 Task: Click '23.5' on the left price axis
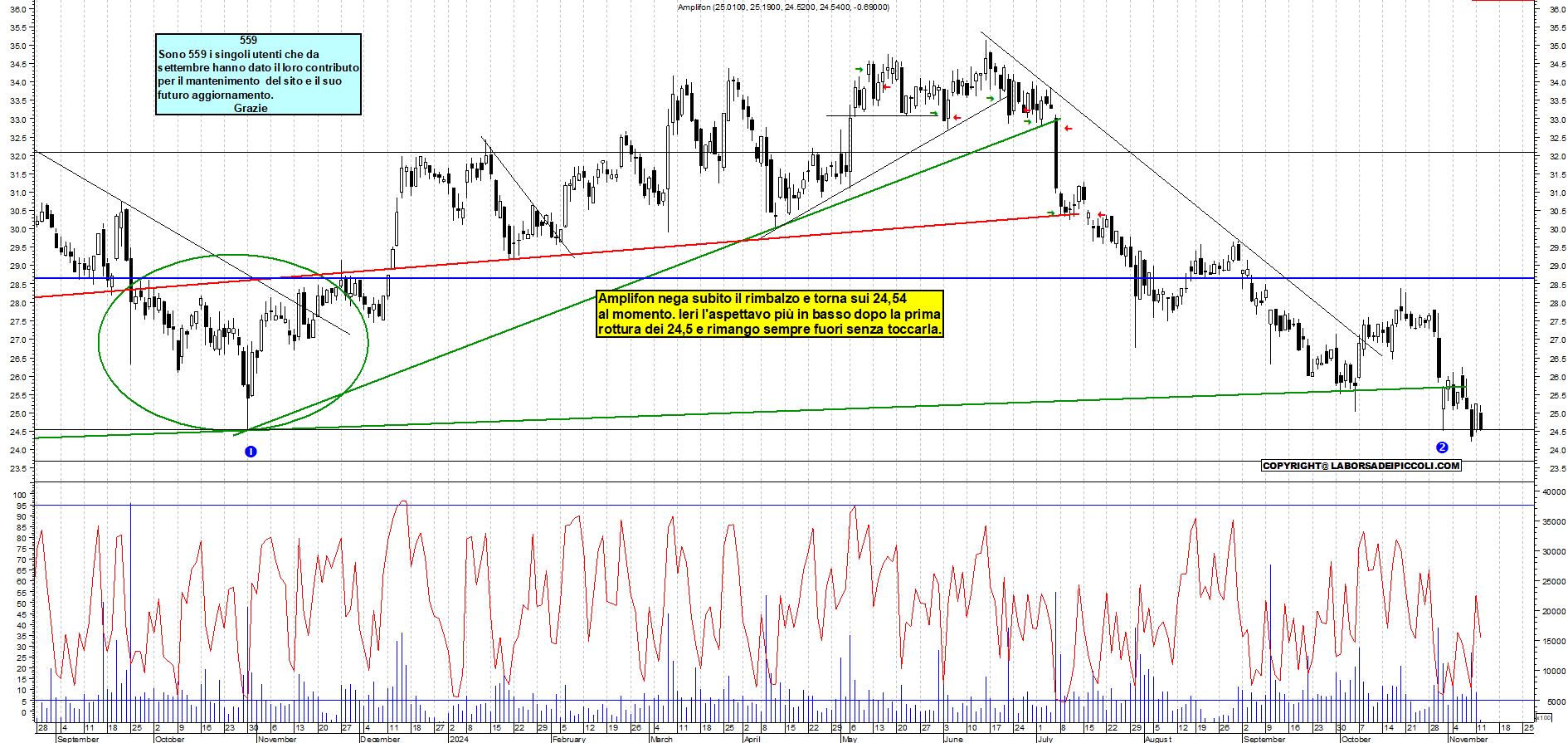click(x=19, y=469)
